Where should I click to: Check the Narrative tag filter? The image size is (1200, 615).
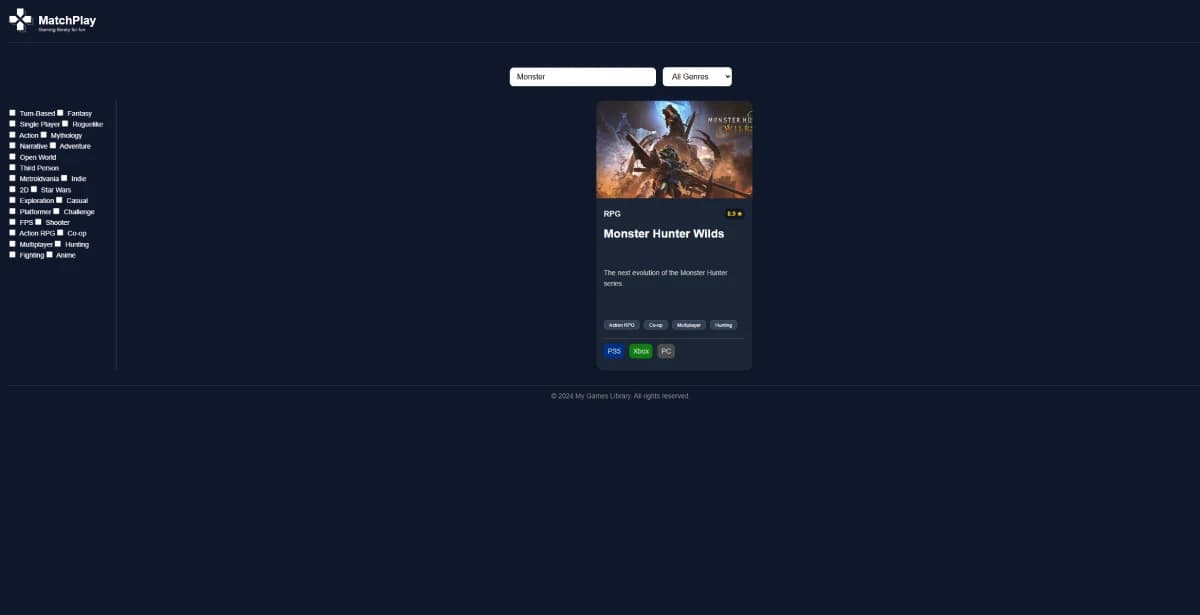(x=13, y=146)
